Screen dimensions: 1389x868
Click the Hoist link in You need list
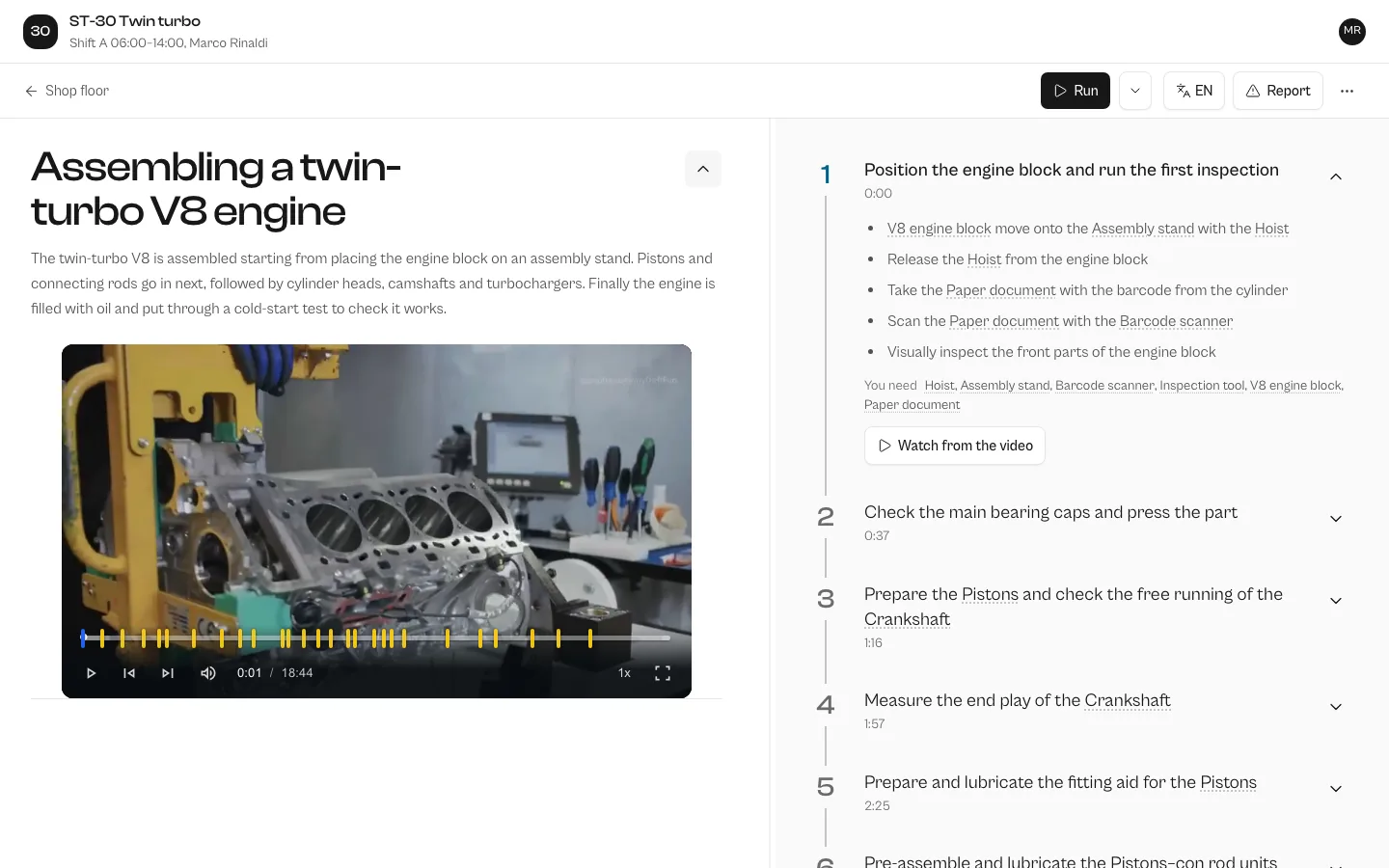[x=940, y=385]
